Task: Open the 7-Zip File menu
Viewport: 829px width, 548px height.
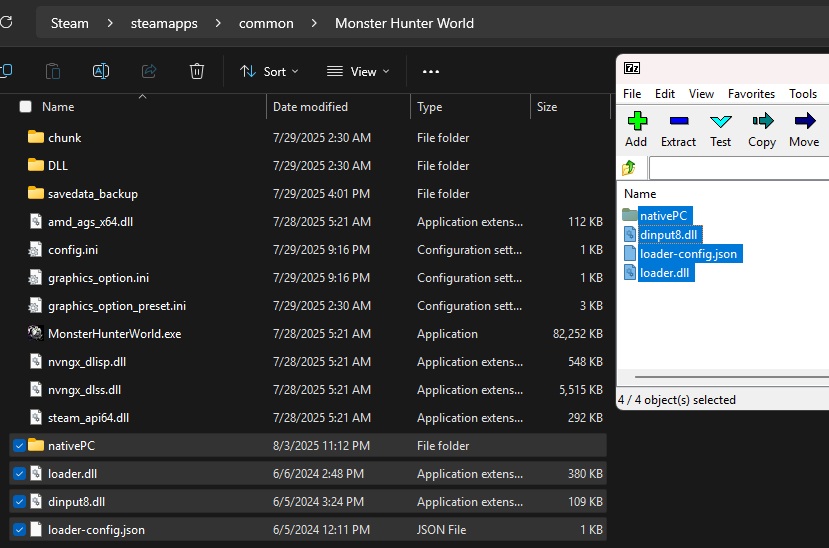Action: pos(632,94)
